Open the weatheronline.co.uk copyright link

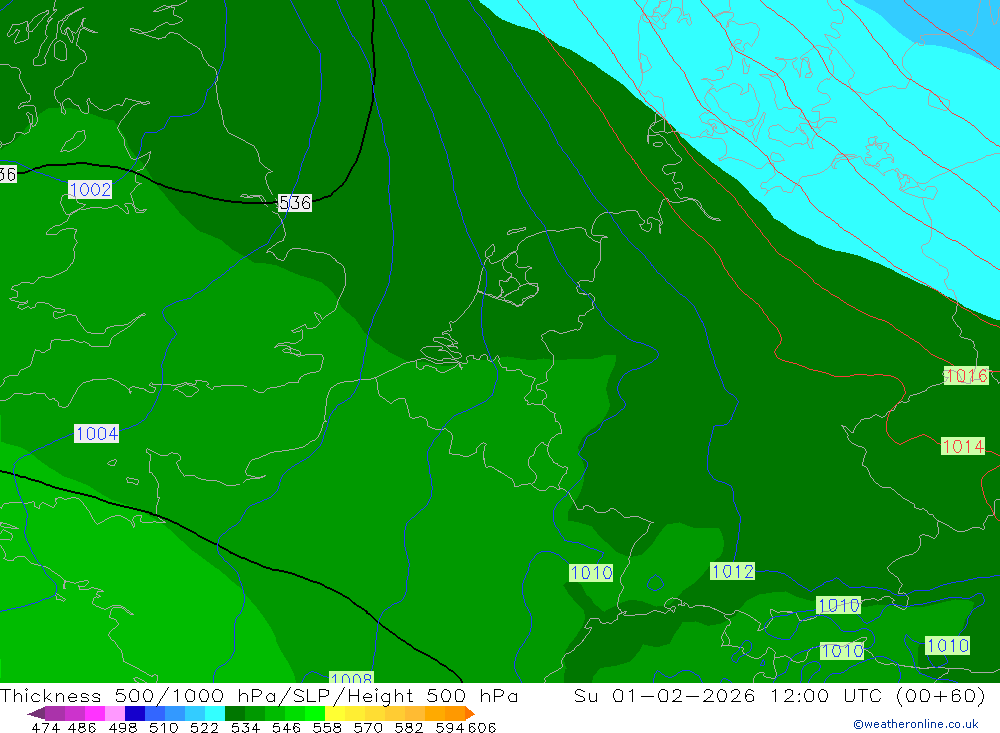916,723
